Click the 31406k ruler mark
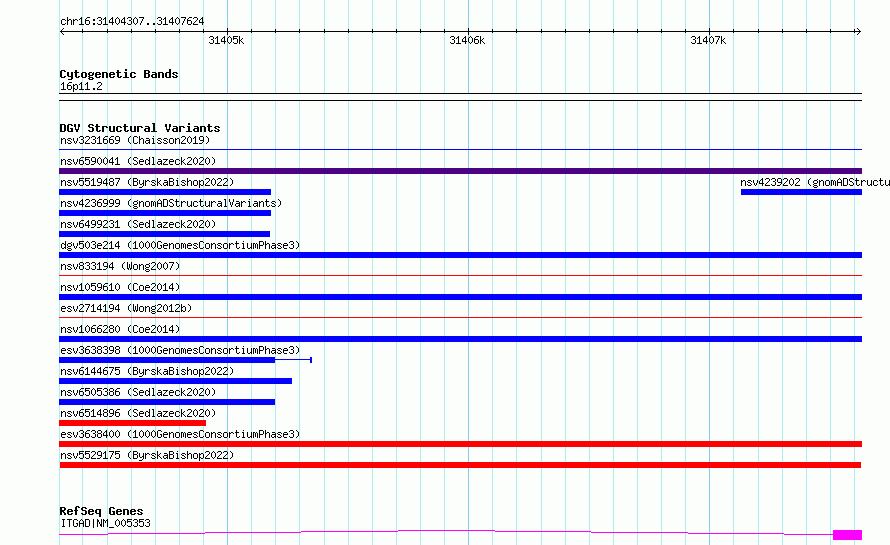The width and height of the screenshot is (890, 545). pyautogui.click(x=467, y=40)
